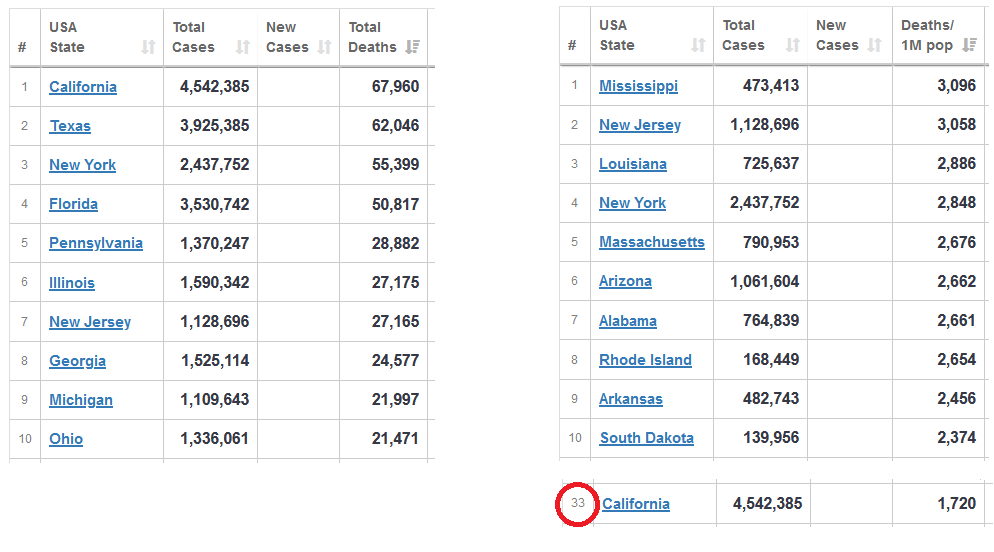
Task: Click New Cases sort icon in the left table
Action: [x=324, y=47]
